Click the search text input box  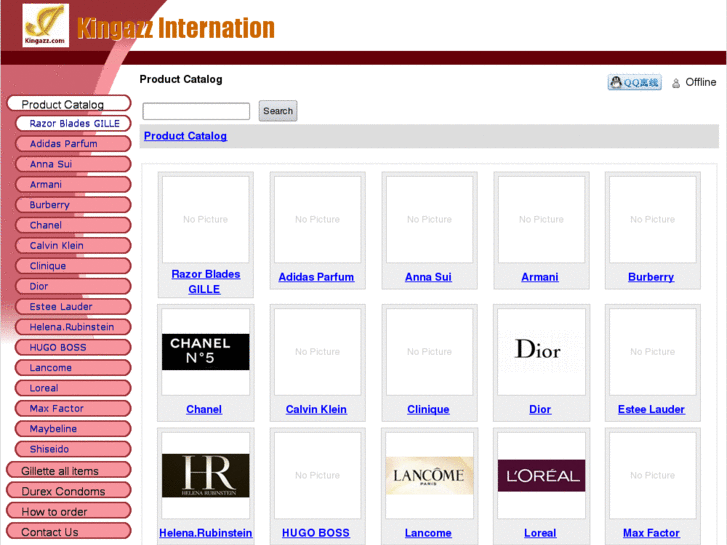[196, 111]
